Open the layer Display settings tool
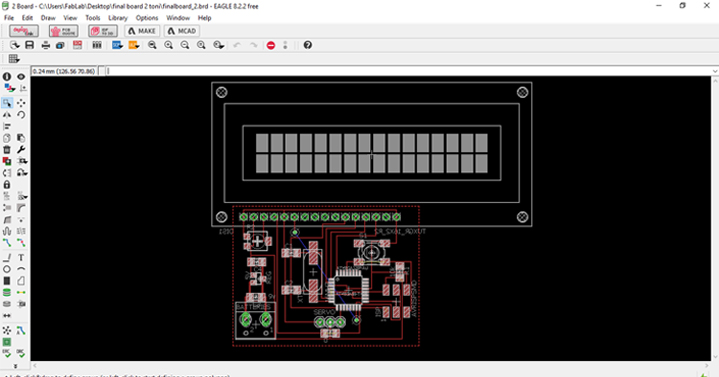719x377 pixels. (x=9, y=88)
